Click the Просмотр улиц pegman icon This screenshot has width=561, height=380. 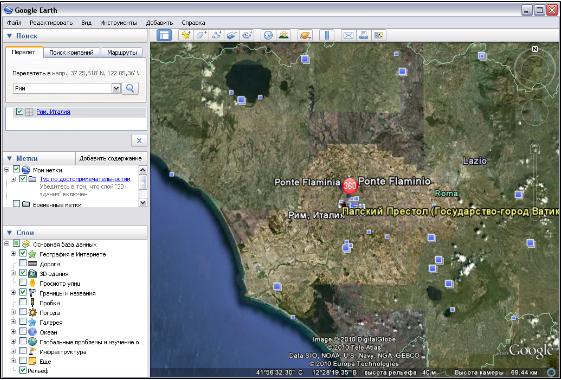(x=33, y=283)
